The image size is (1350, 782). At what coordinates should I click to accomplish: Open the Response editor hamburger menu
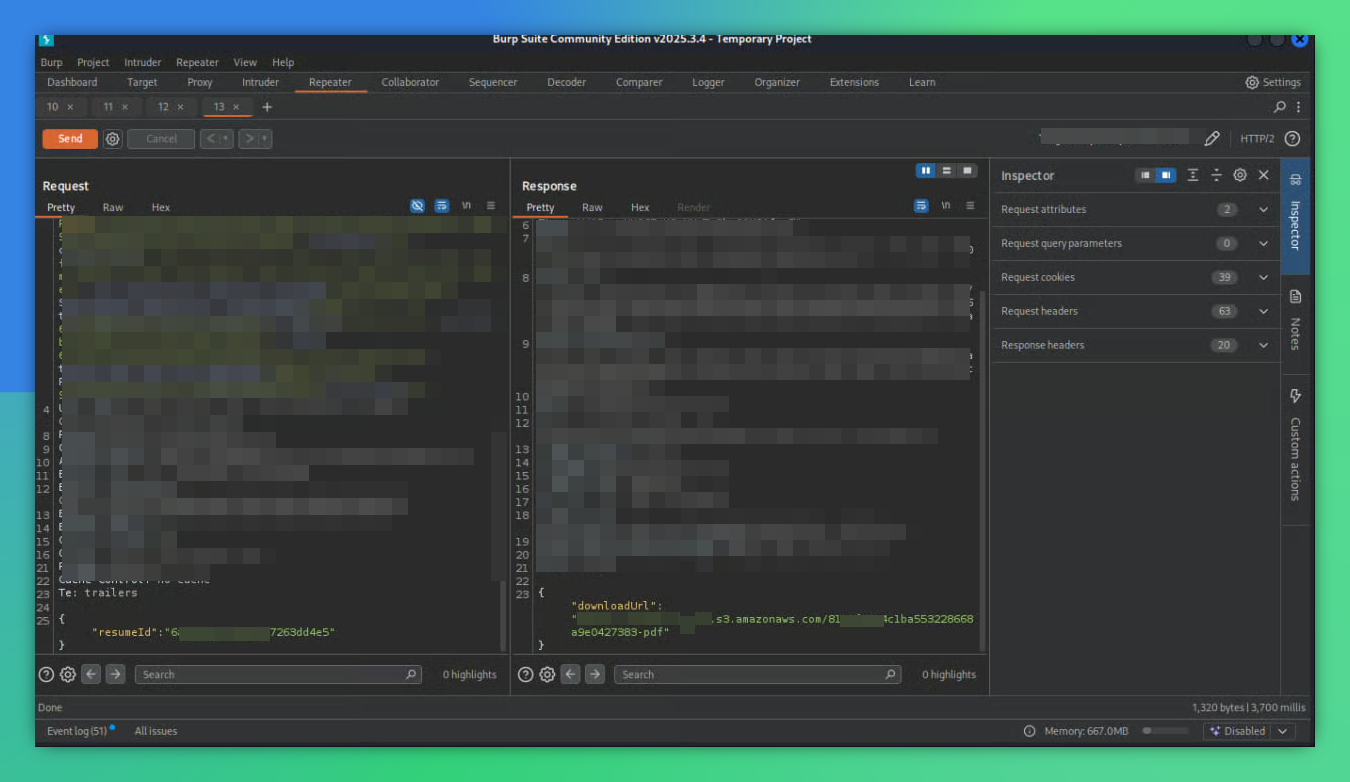click(970, 206)
